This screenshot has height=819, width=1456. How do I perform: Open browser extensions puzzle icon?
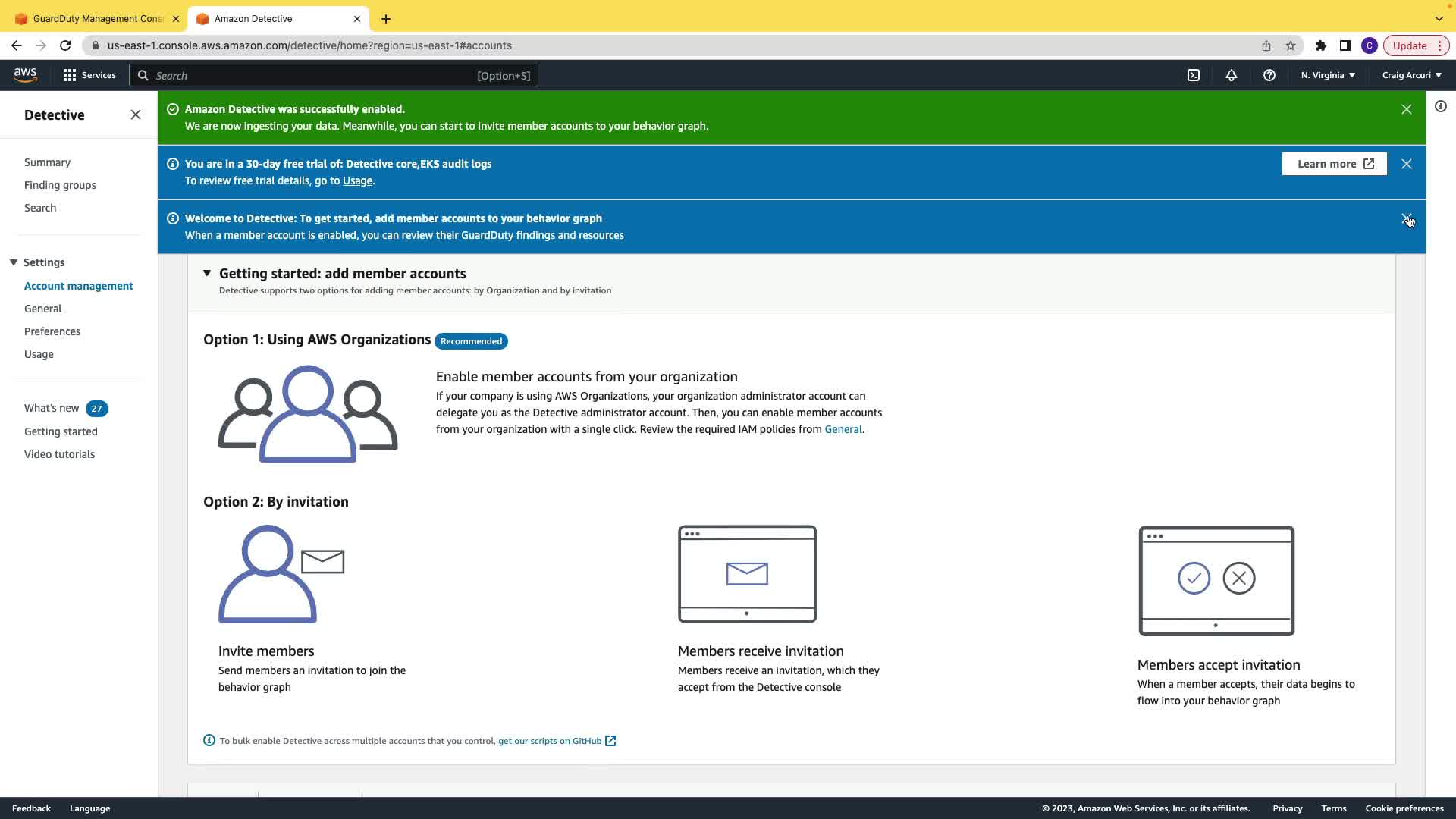pos(1321,45)
